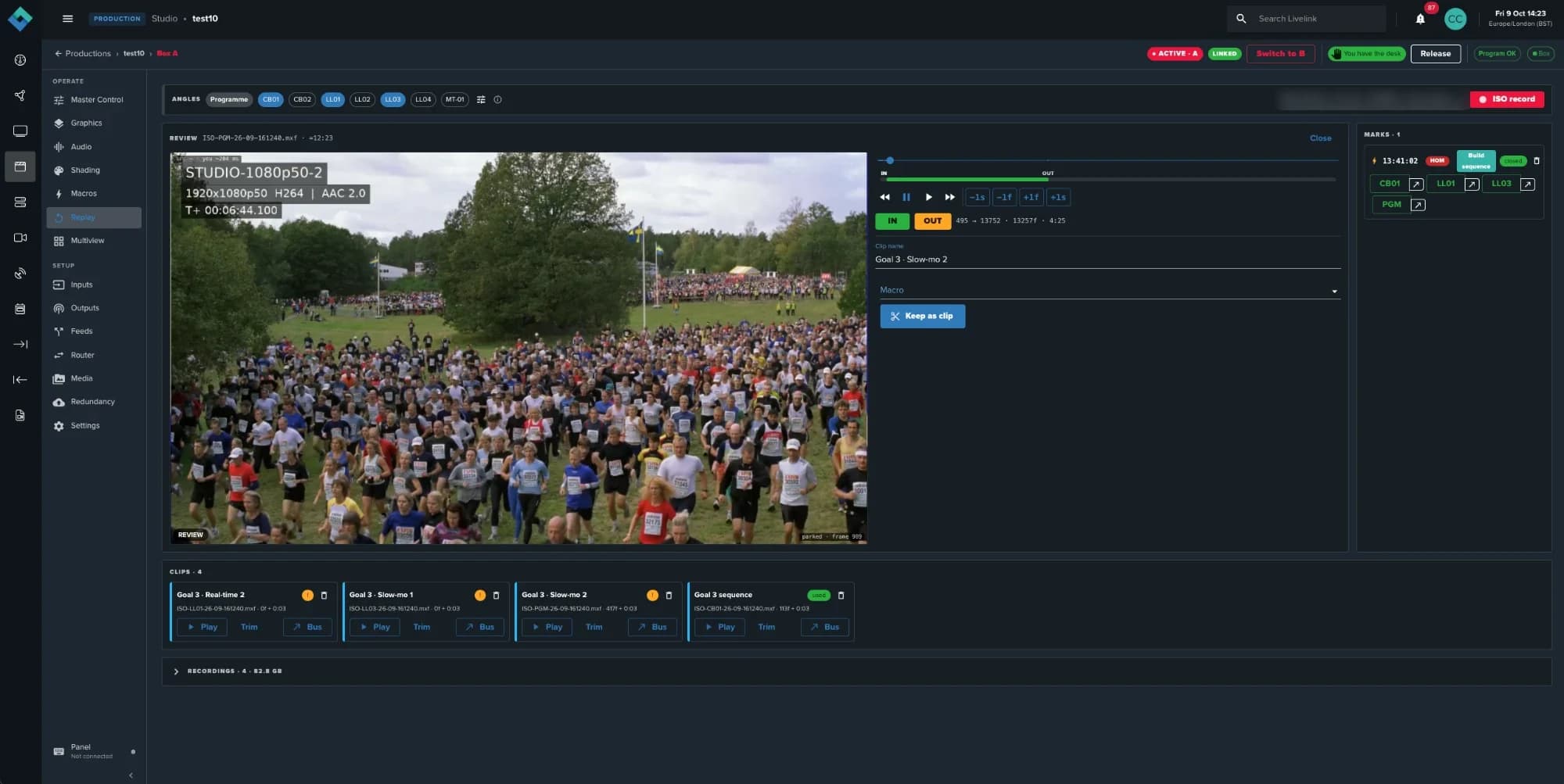Viewport: 1564px width, 784px height.
Task: Click Build sequence on mark
Action: coord(1476,161)
